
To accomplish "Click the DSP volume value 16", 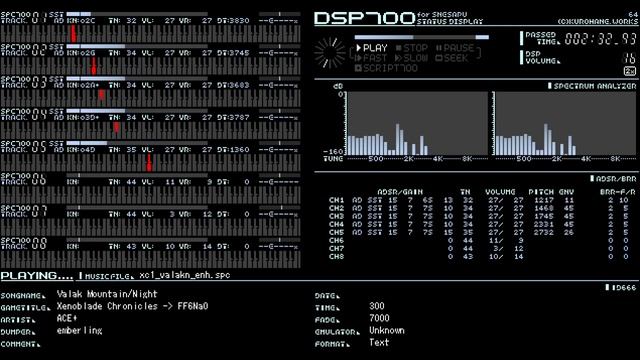I will 629,58.
